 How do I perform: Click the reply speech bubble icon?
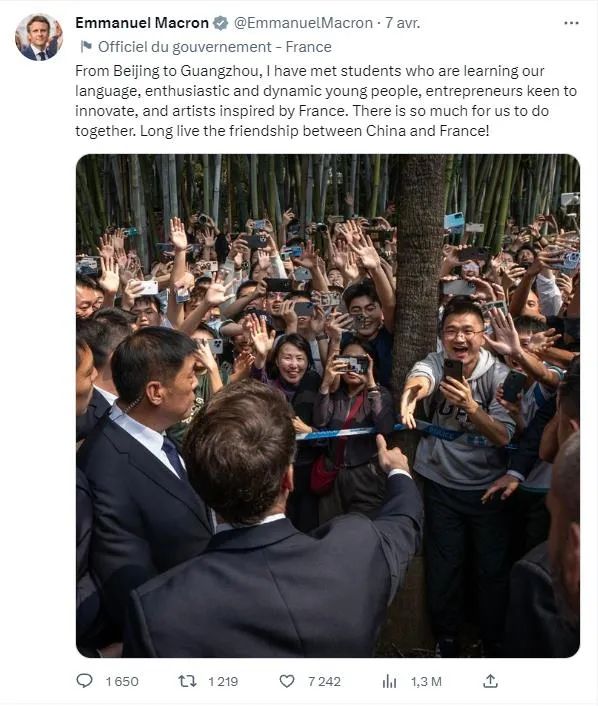point(84,681)
